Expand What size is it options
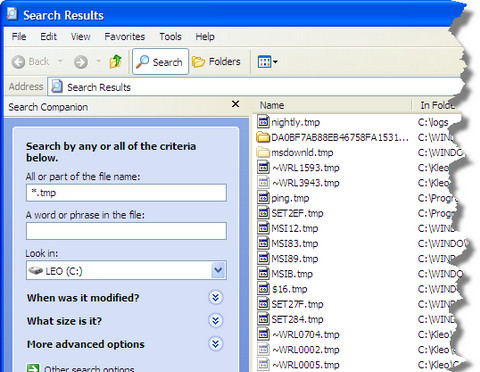This screenshot has width=480, height=372. pyautogui.click(x=216, y=321)
